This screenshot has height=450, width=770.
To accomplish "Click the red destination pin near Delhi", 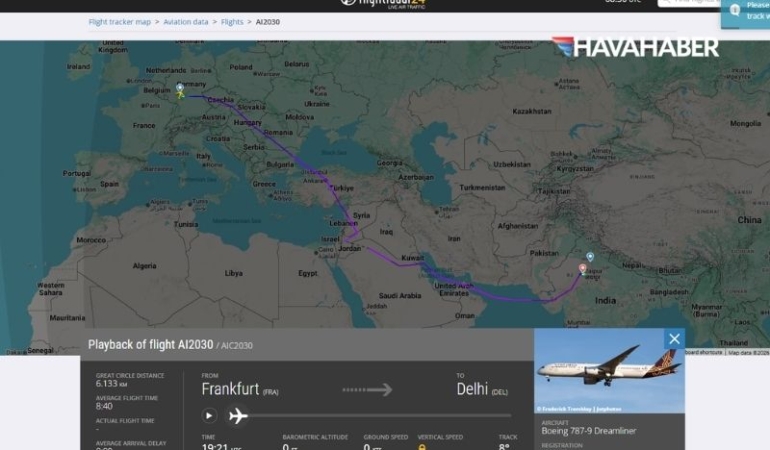I will click(x=582, y=269).
